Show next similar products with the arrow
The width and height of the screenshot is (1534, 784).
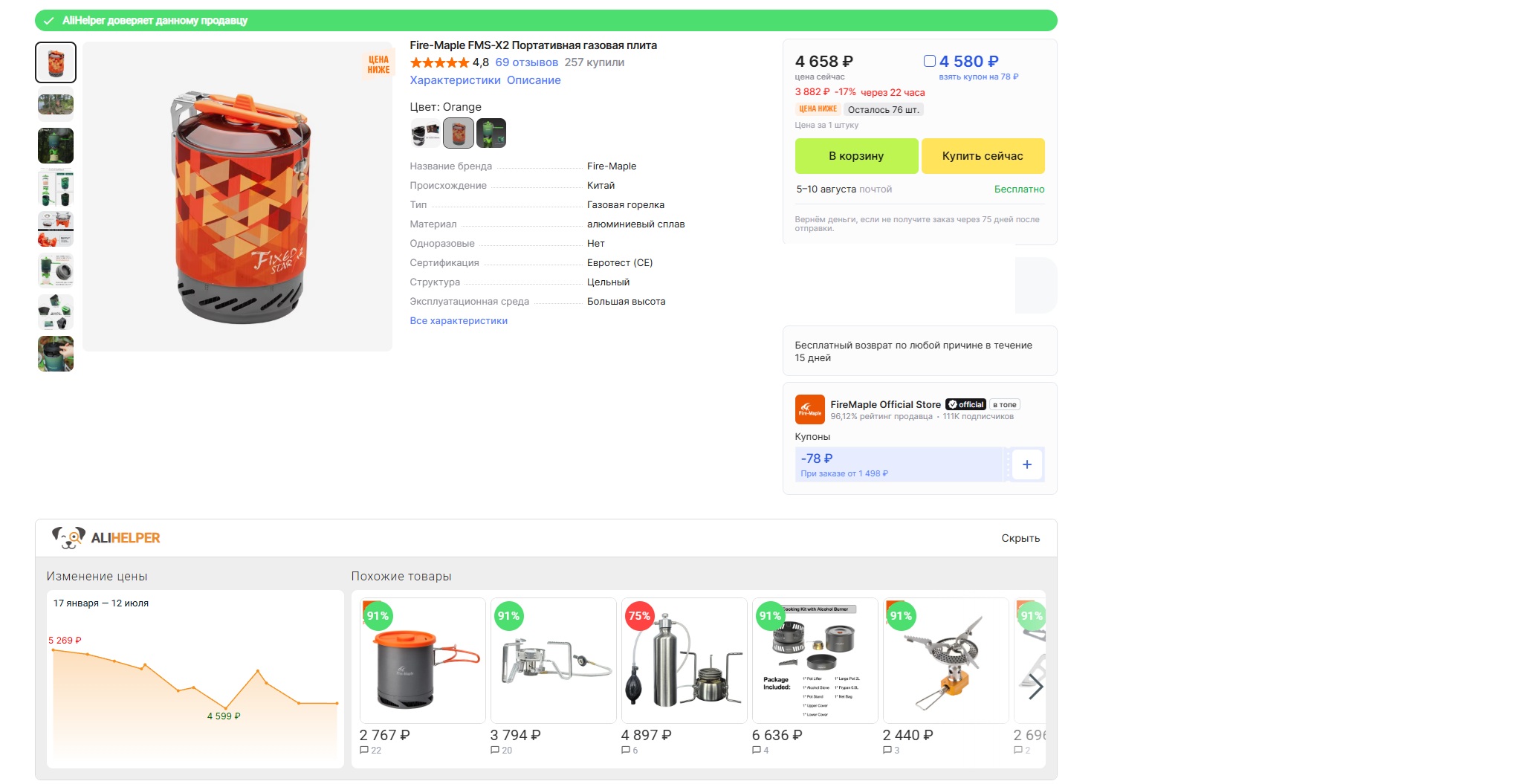[1035, 687]
